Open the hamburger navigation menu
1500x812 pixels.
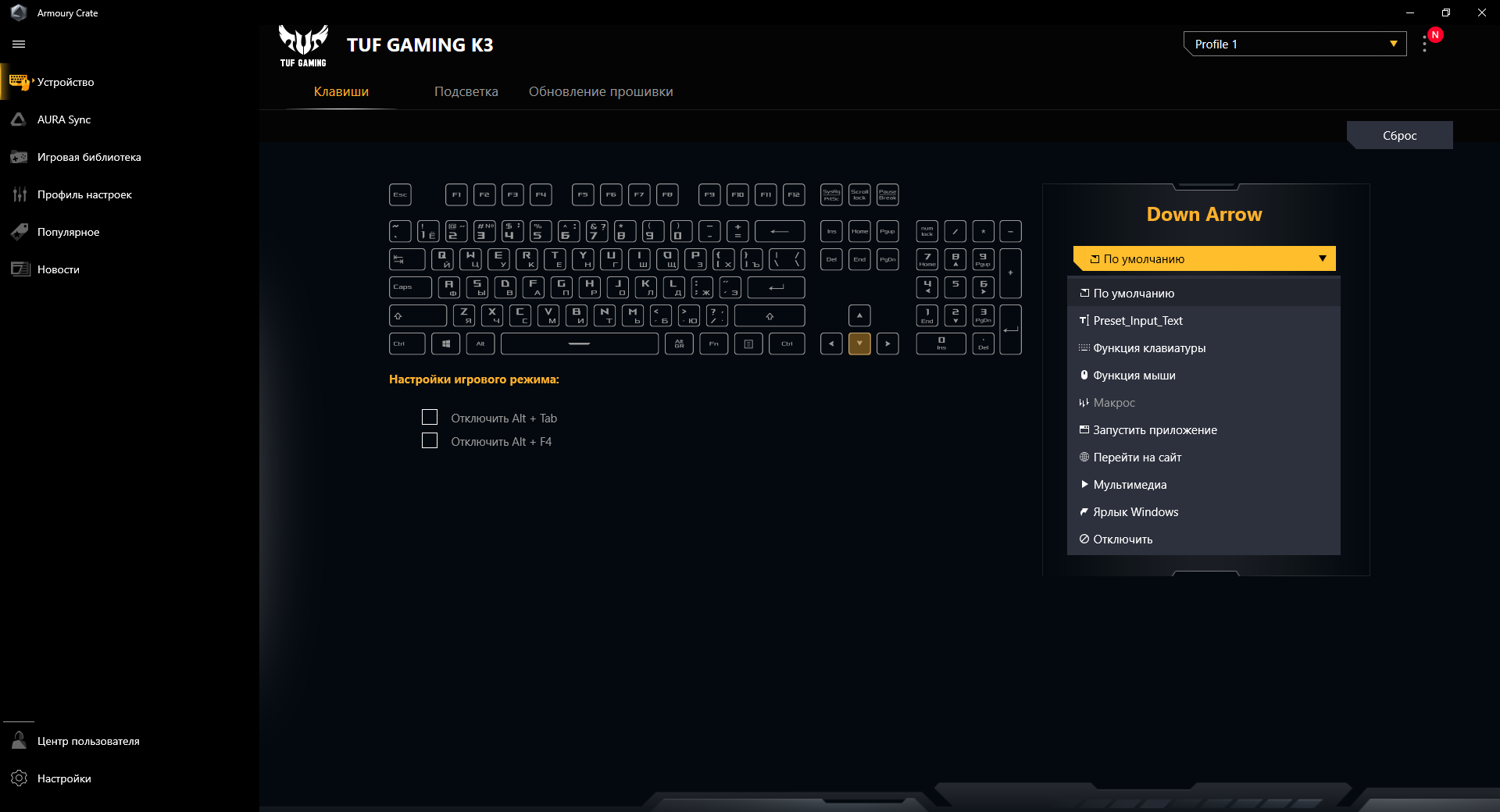[x=19, y=45]
